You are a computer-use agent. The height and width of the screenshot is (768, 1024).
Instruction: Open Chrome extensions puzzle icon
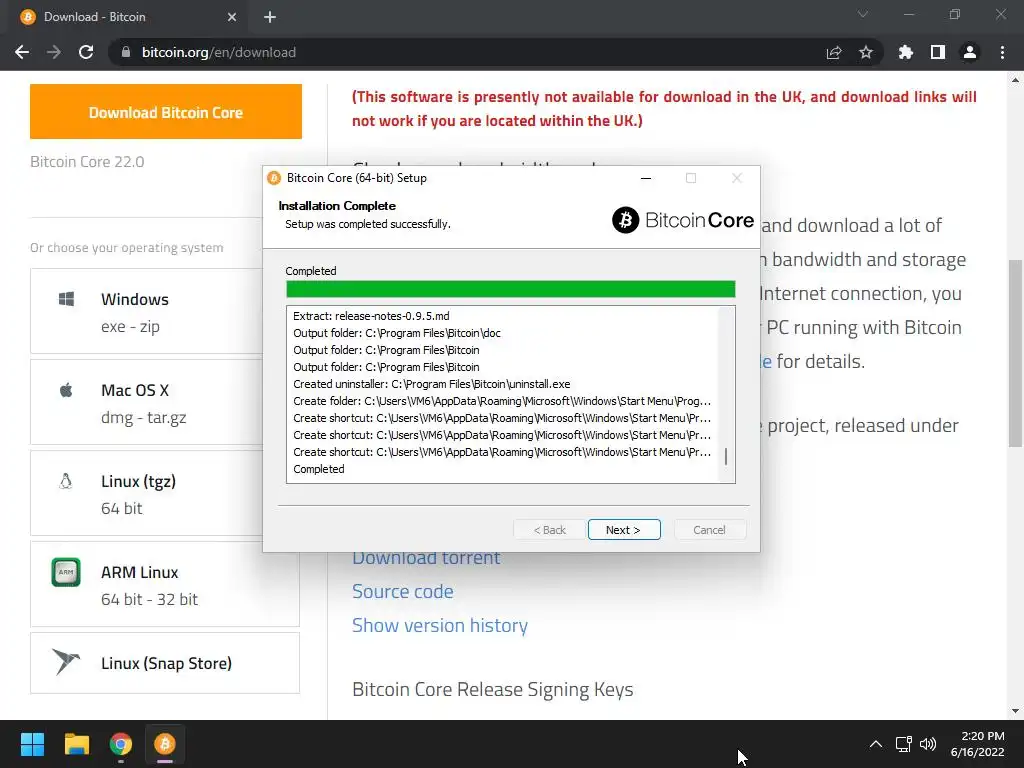pos(906,52)
